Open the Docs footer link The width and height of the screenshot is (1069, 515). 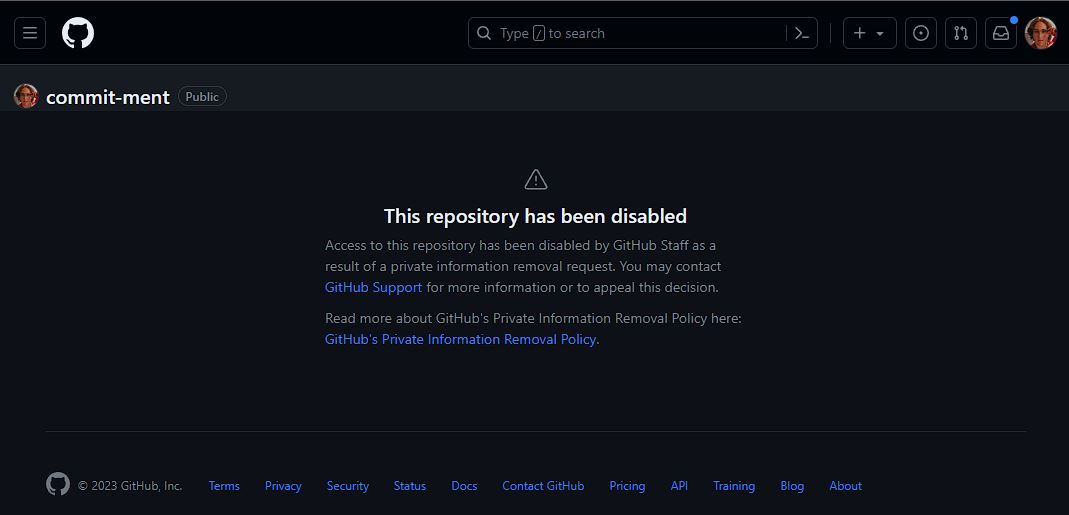(x=464, y=486)
